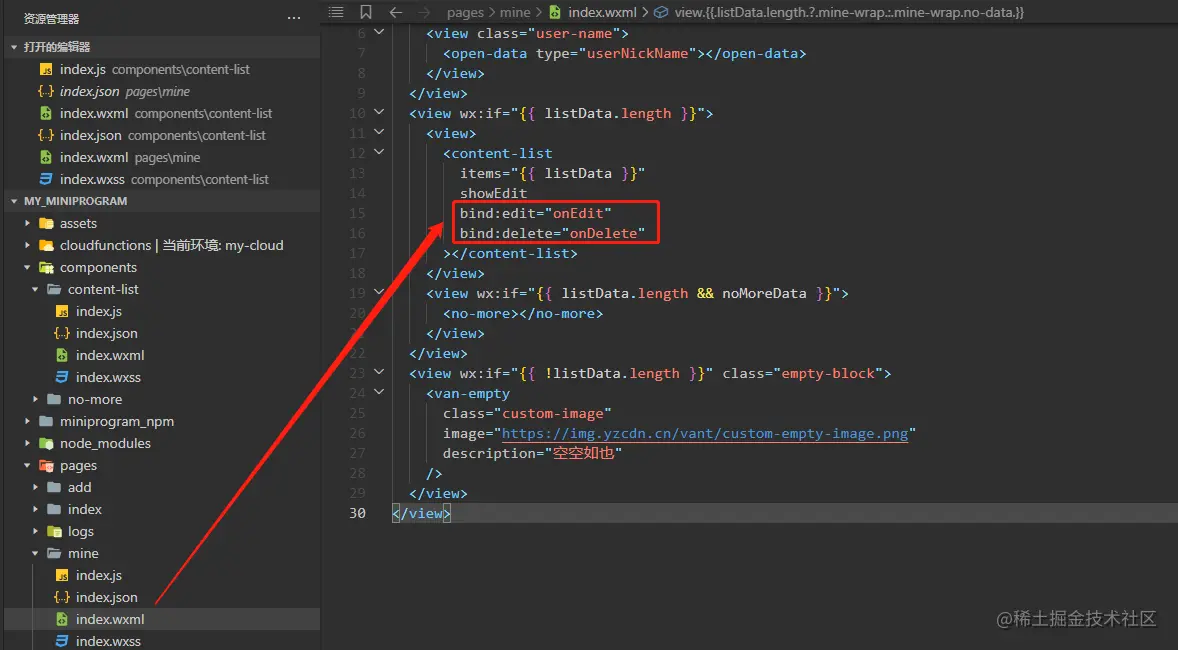Go back with the left arrow icon
Image resolution: width=1178 pixels, height=650 pixels.
396,12
